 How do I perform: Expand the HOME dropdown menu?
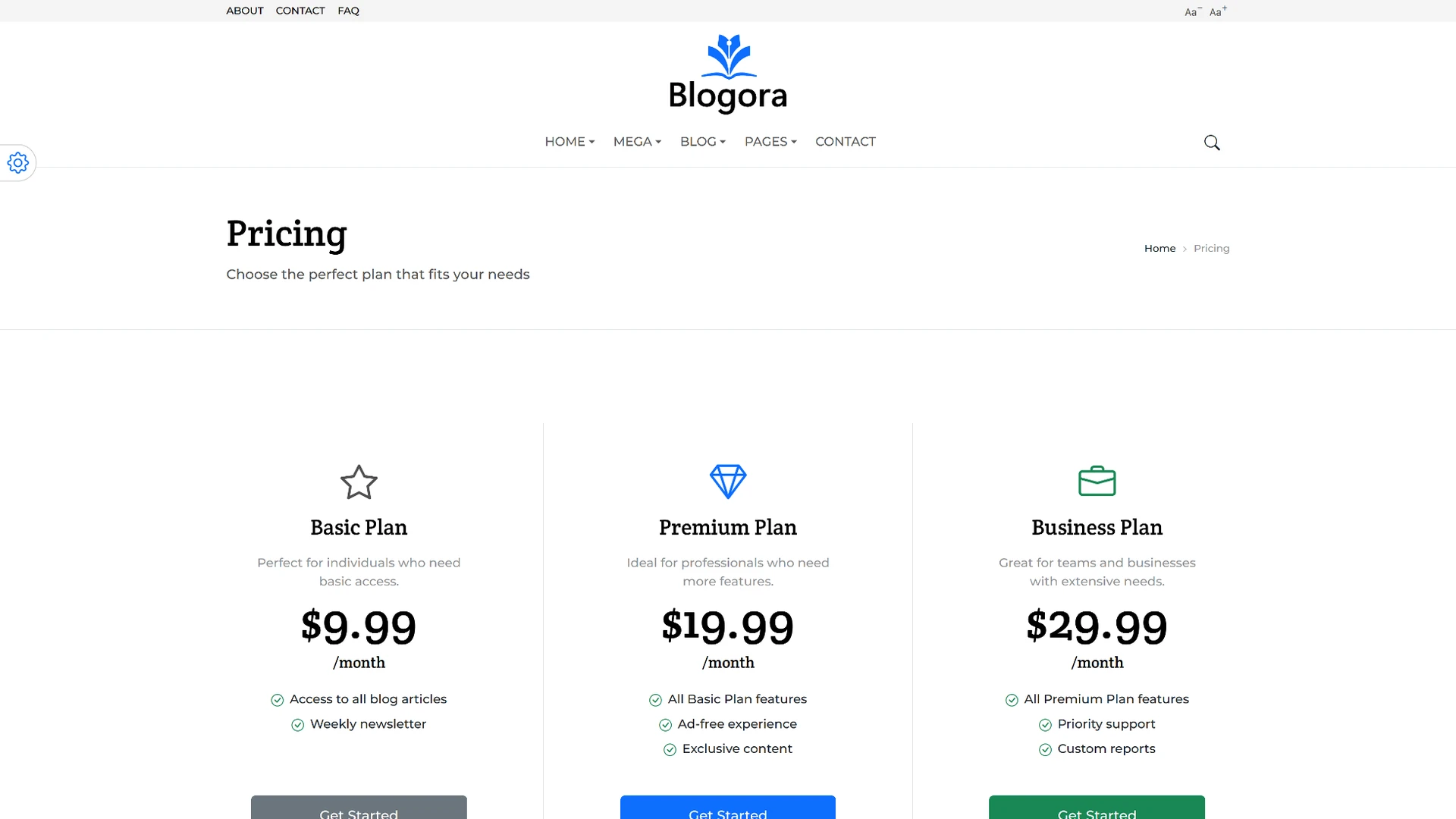pos(570,142)
